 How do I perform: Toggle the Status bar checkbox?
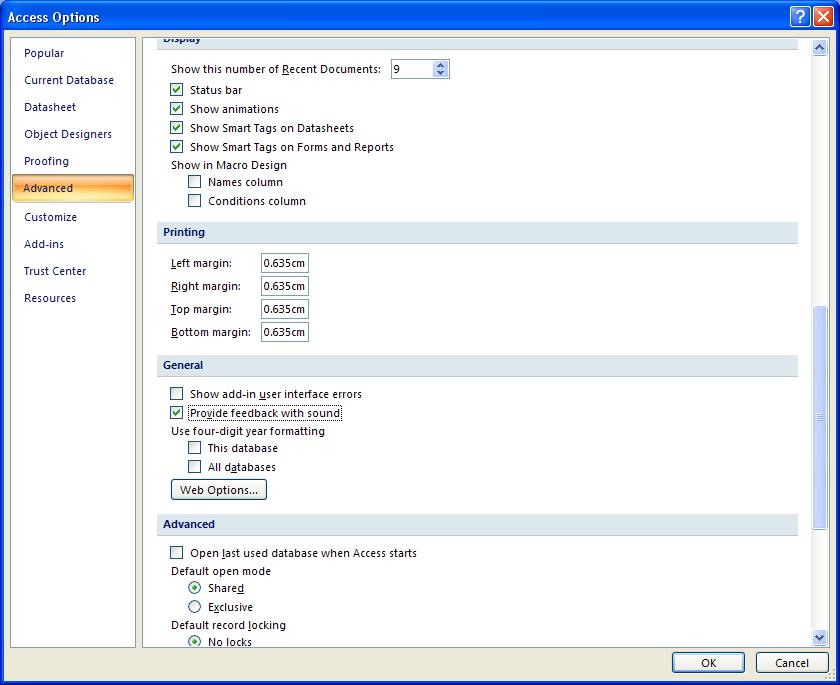pos(176,90)
